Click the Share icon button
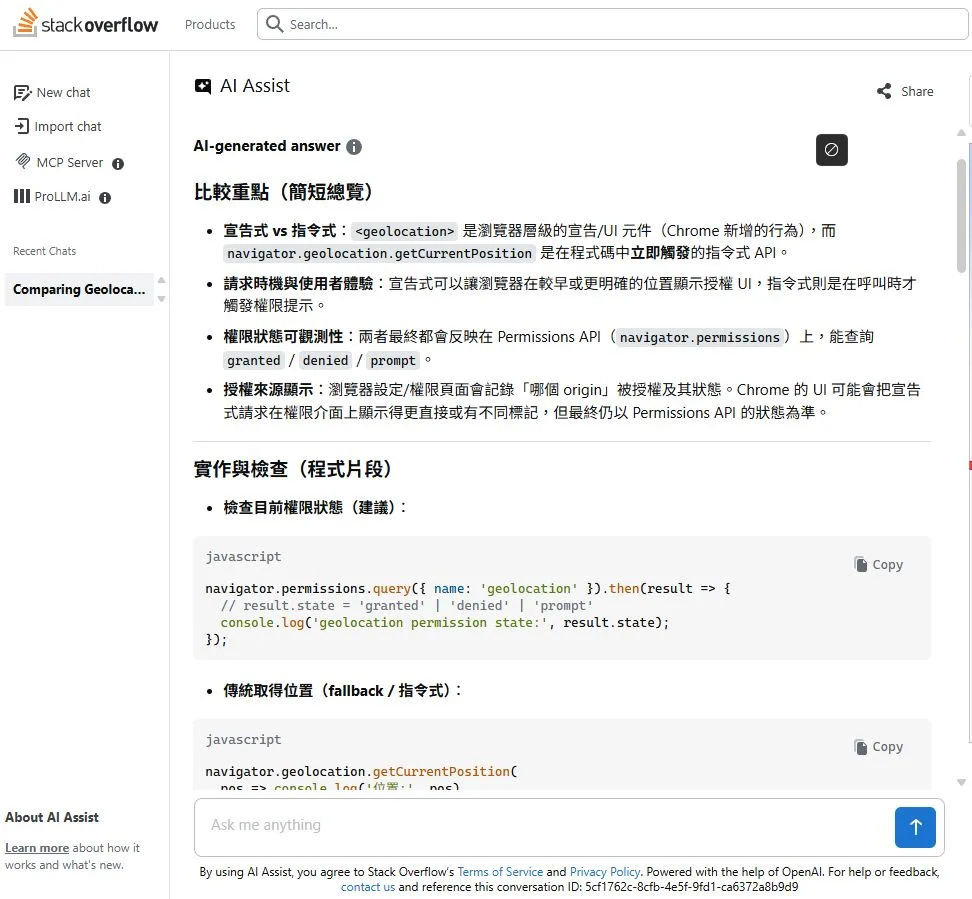972x899 pixels. (884, 92)
